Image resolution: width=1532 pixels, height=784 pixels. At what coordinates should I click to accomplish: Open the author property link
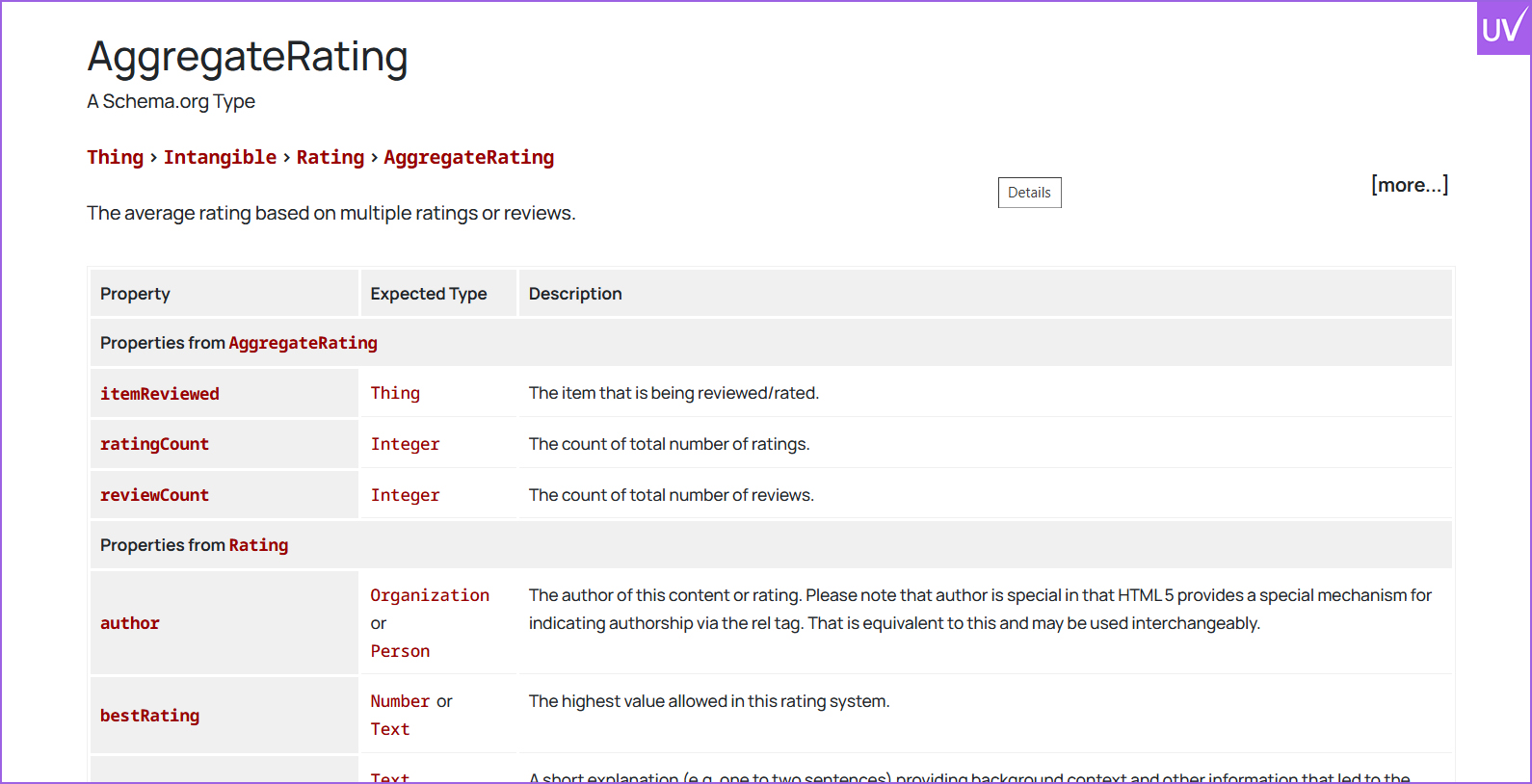pyautogui.click(x=130, y=623)
